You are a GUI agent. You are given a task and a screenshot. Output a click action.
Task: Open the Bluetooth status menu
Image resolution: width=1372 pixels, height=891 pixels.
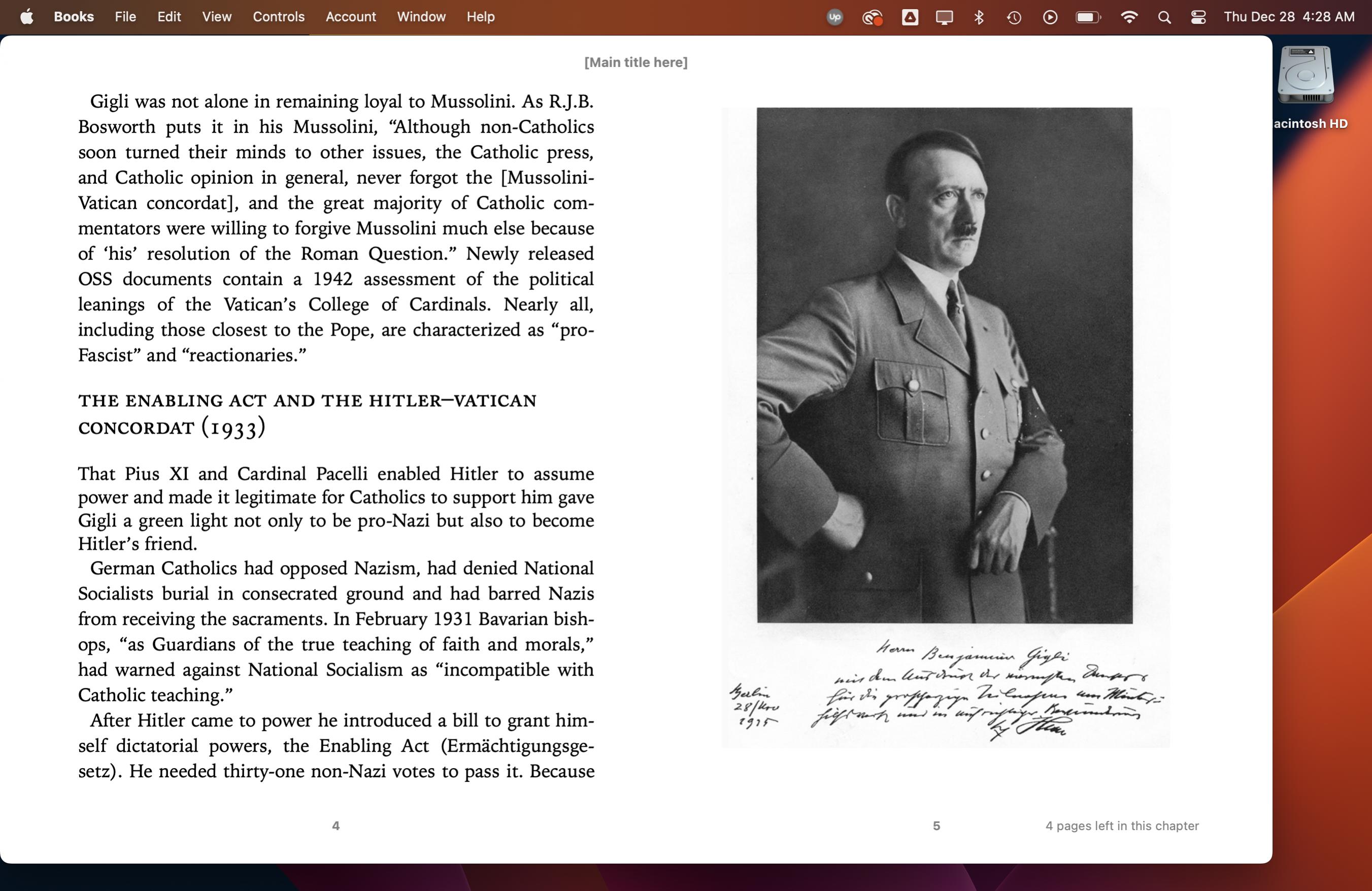coord(979,17)
